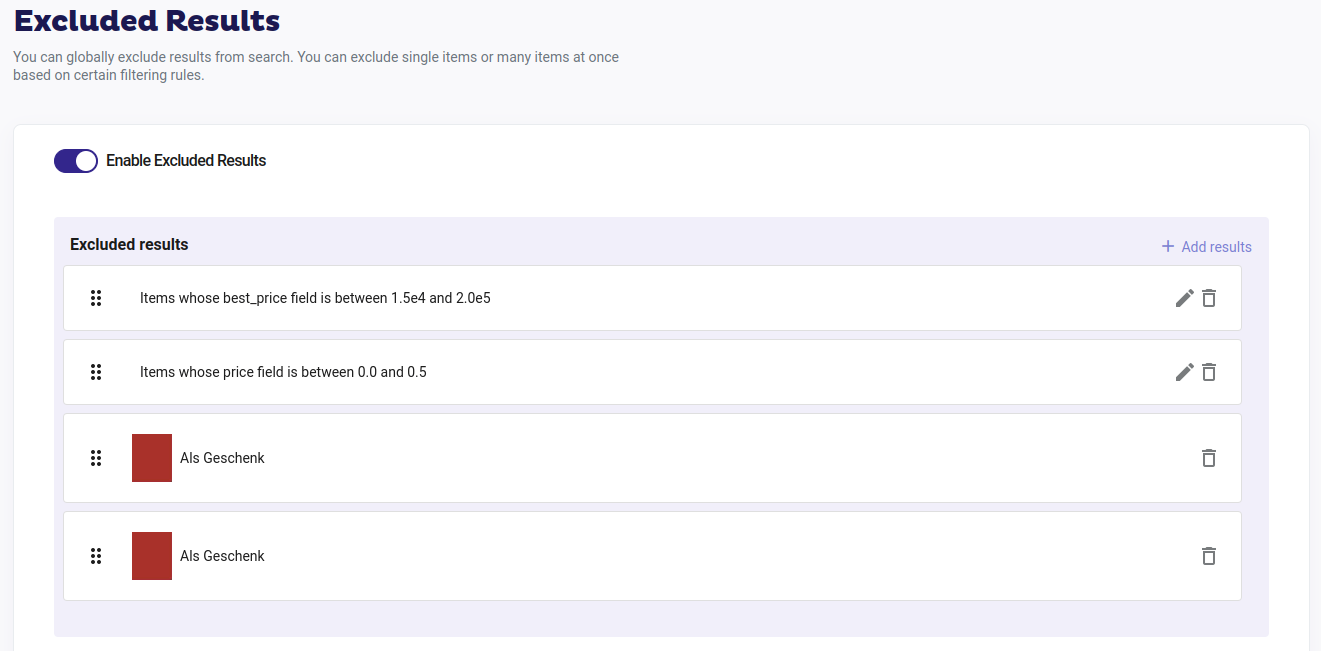Edit the price between 0.0 and 0.5 rule
Image resolution: width=1321 pixels, height=651 pixels.
1184,372
